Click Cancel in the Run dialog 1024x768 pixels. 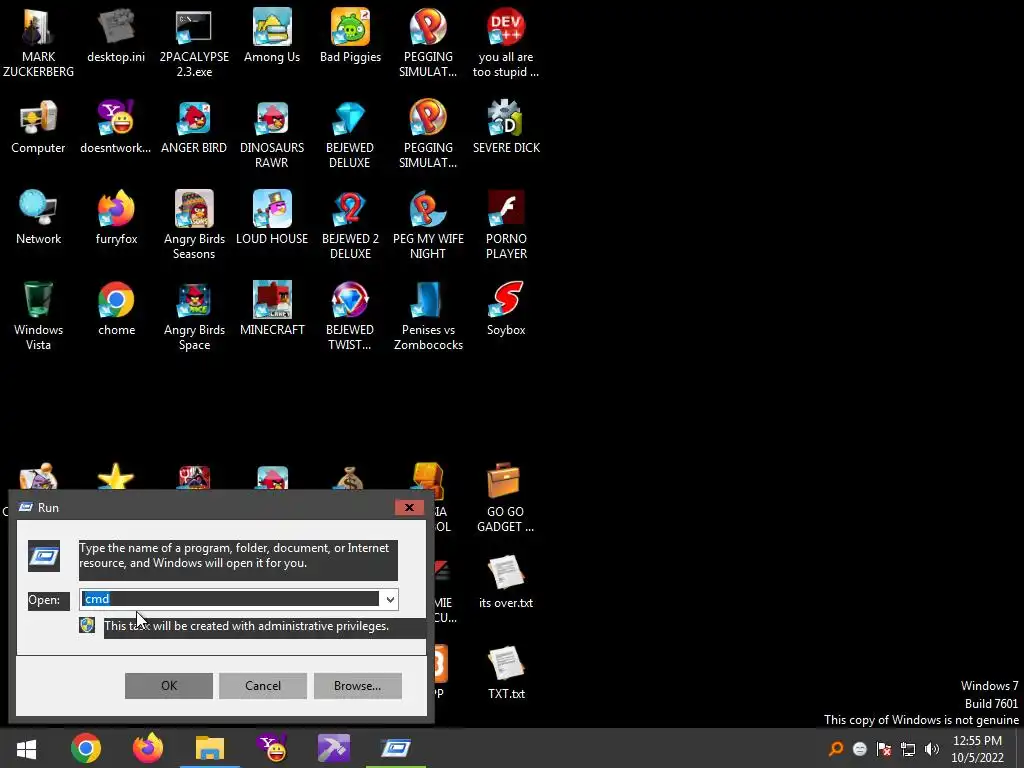click(x=263, y=686)
